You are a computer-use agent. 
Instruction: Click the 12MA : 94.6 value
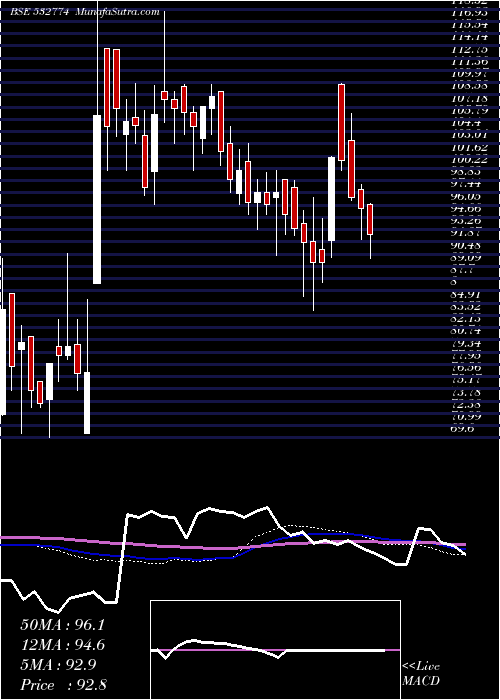[x=62, y=645]
